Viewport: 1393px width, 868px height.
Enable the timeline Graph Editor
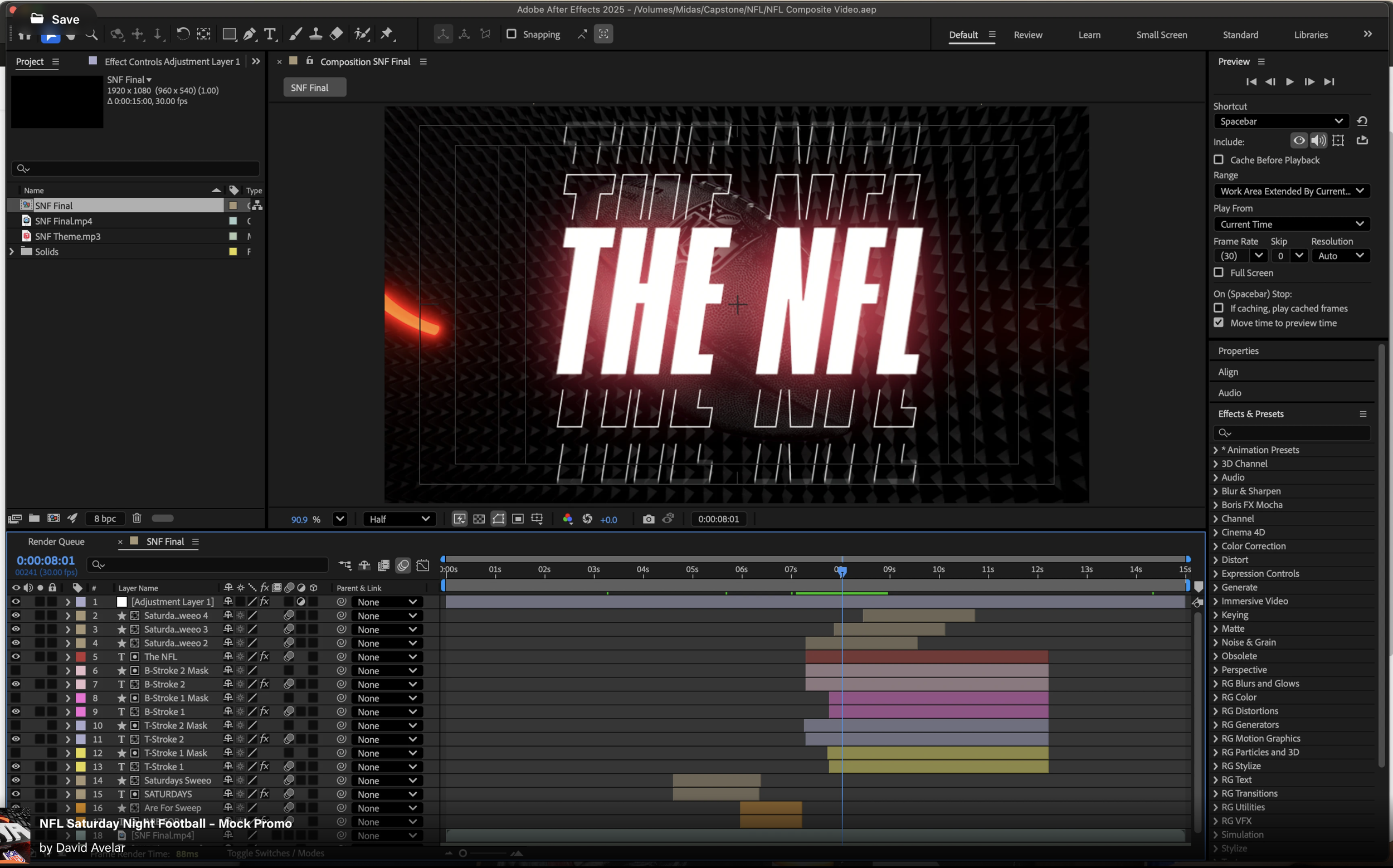pos(423,565)
